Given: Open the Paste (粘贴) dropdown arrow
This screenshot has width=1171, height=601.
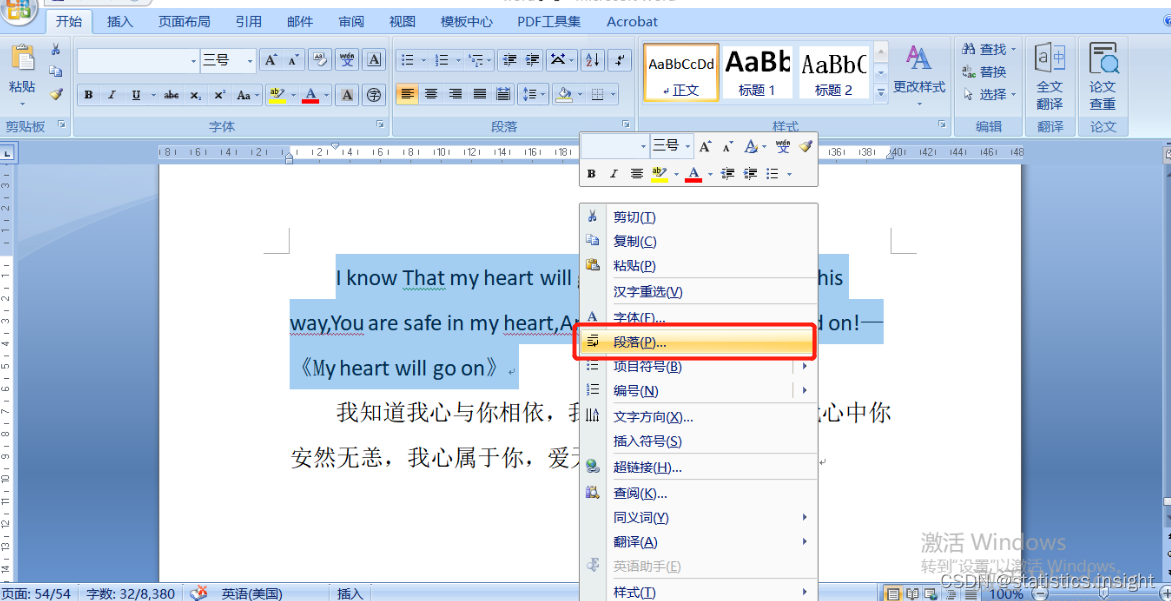Looking at the screenshot, I should click(22, 105).
